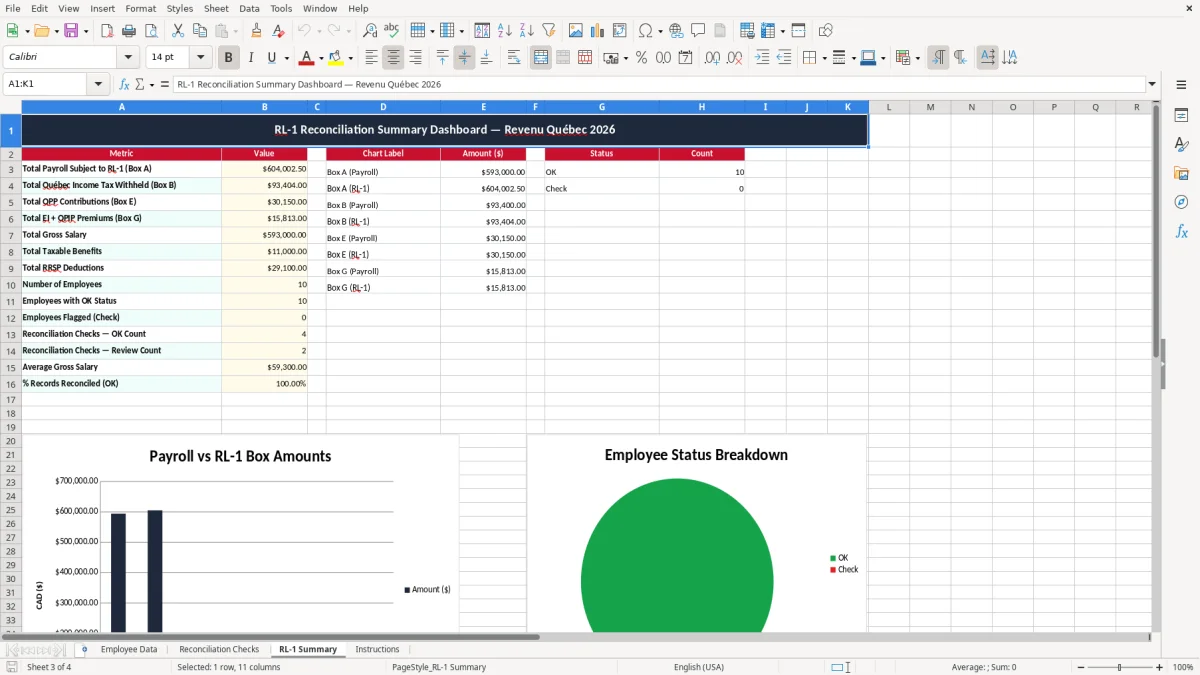The height and width of the screenshot is (675, 1200).
Task: Export directly as PDF
Action: pos(107,31)
